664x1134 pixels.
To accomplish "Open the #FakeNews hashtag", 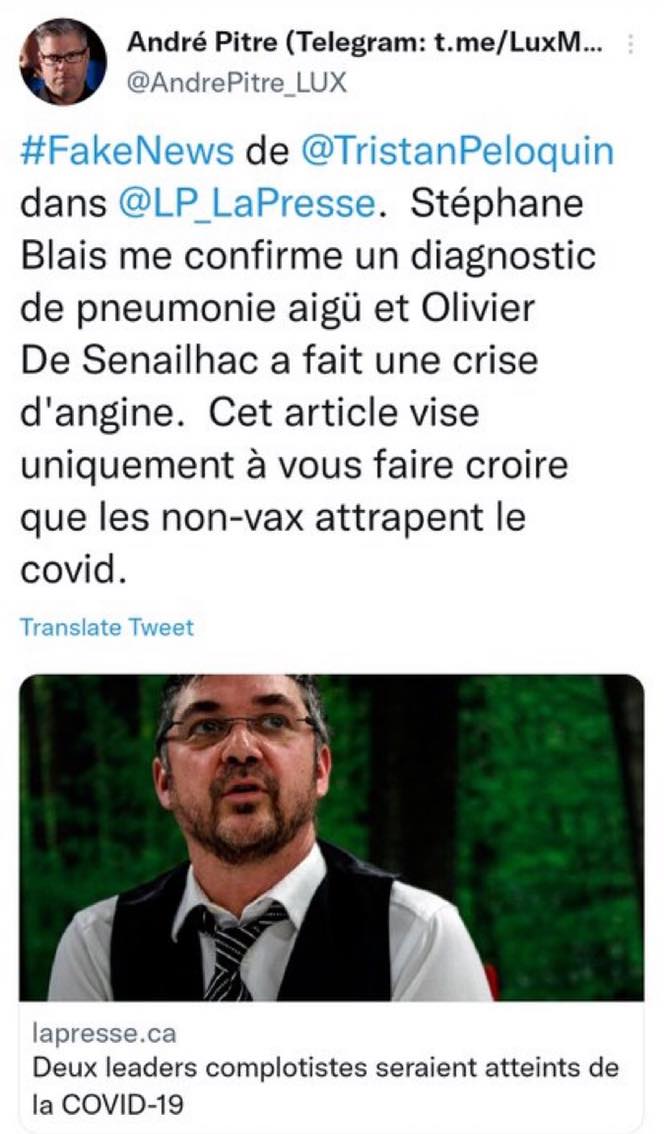I will (127, 153).
